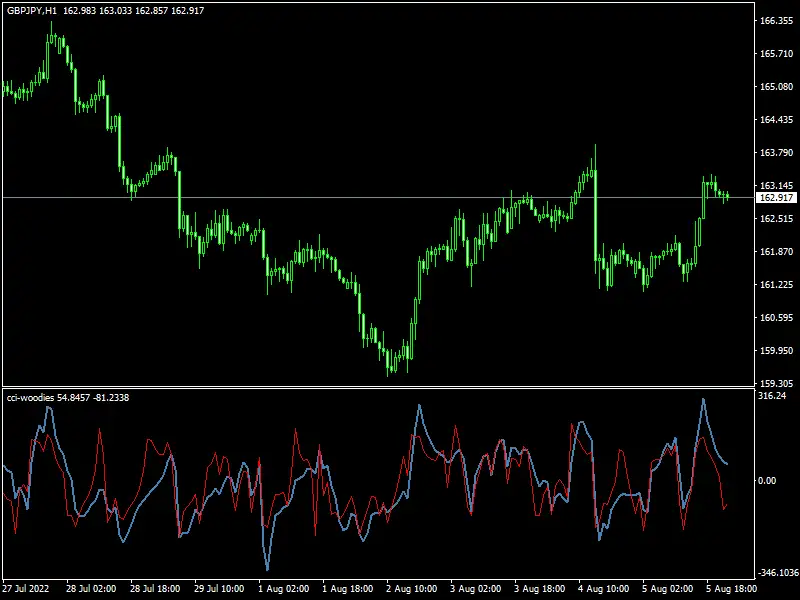Click the 2 Aug 10:00 time label
The width and height of the screenshot is (800, 600).
pyautogui.click(x=411, y=589)
